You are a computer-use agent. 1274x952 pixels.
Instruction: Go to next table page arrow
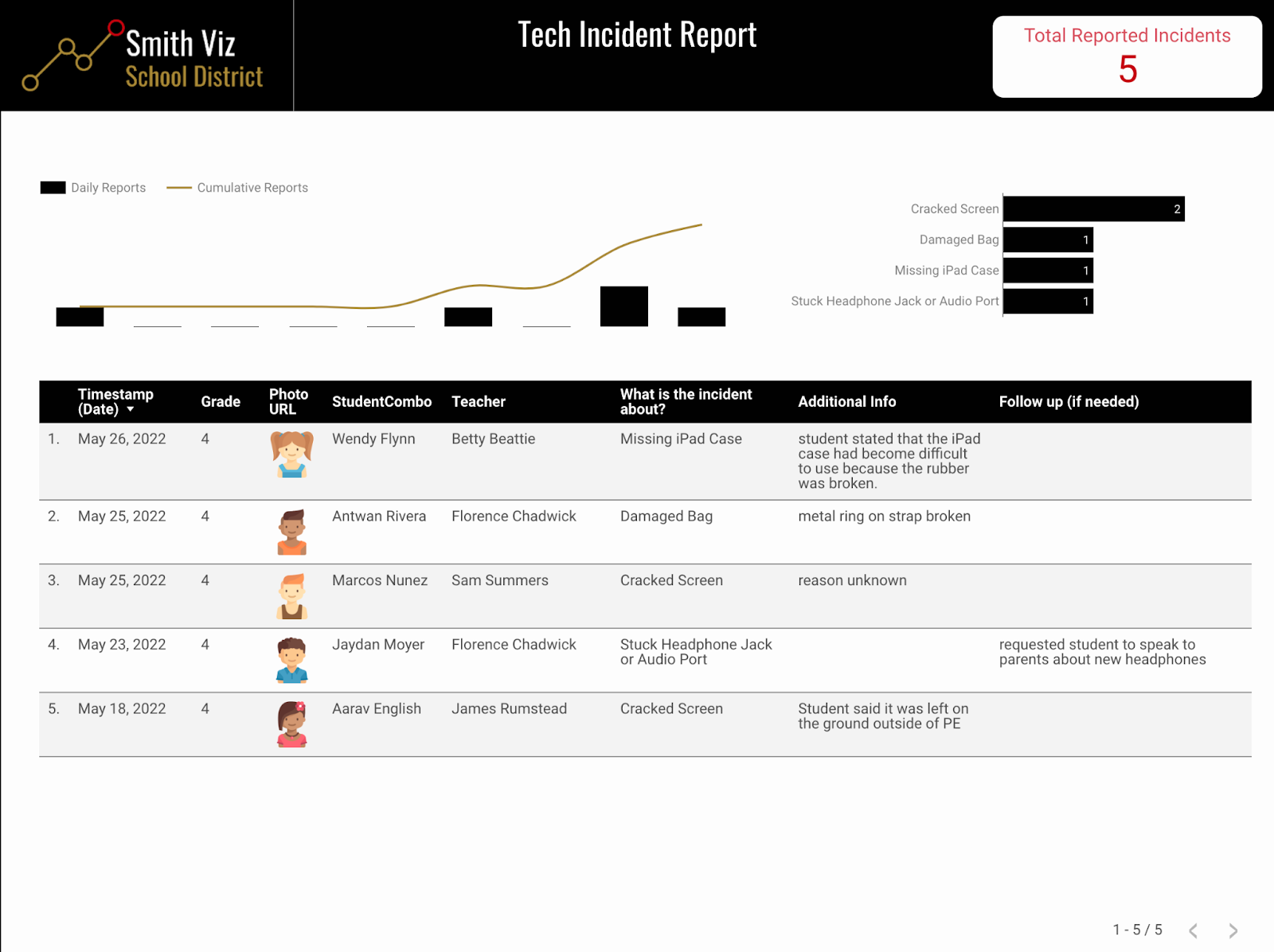tap(1233, 931)
